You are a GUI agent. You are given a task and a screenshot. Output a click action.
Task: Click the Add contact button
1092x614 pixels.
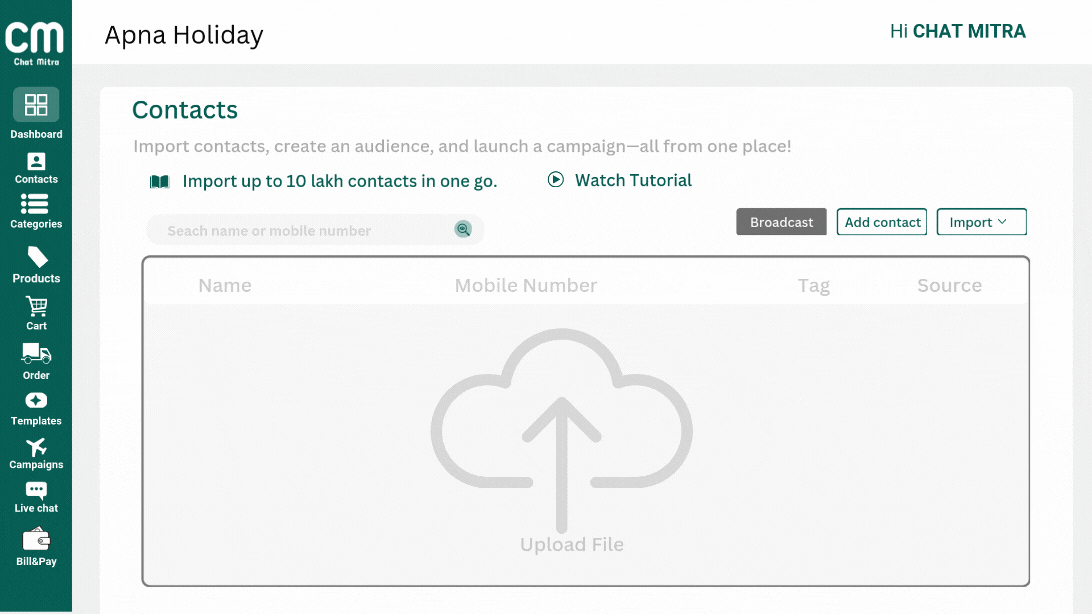point(882,222)
